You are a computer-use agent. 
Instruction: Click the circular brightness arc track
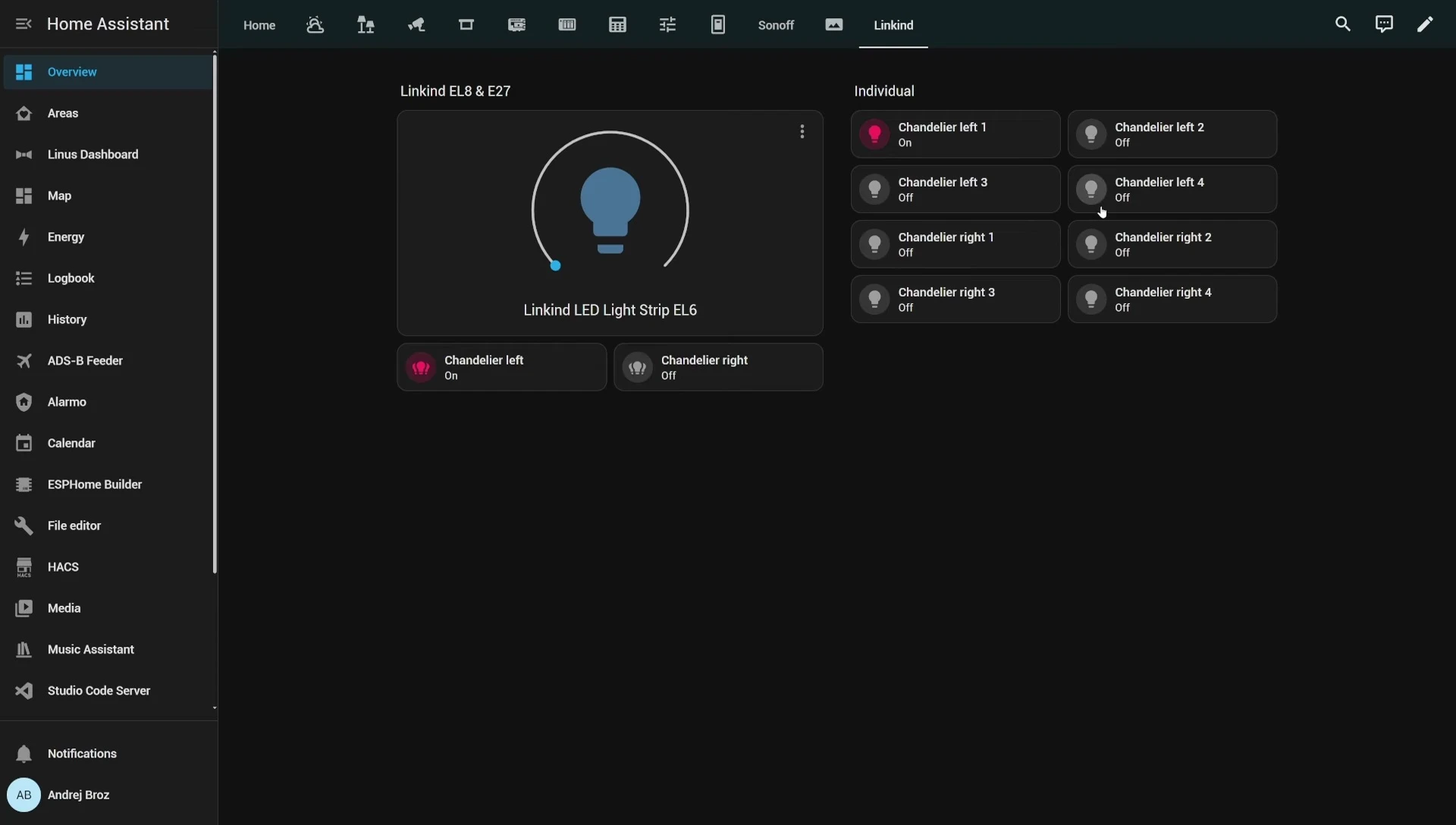point(610,133)
